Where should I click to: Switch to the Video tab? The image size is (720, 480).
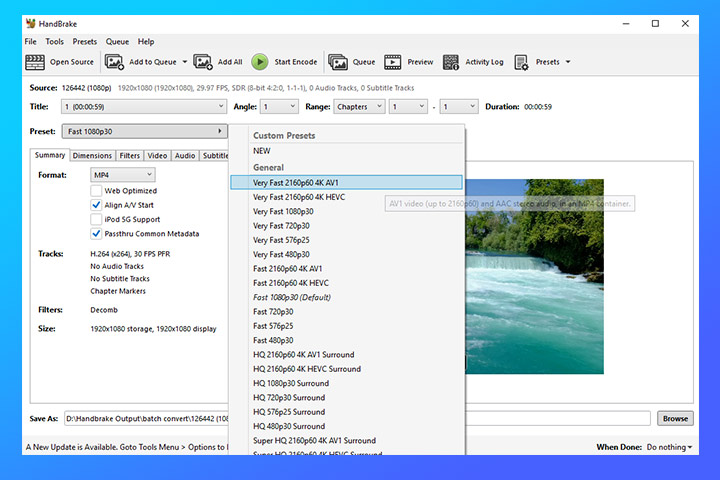[157, 156]
